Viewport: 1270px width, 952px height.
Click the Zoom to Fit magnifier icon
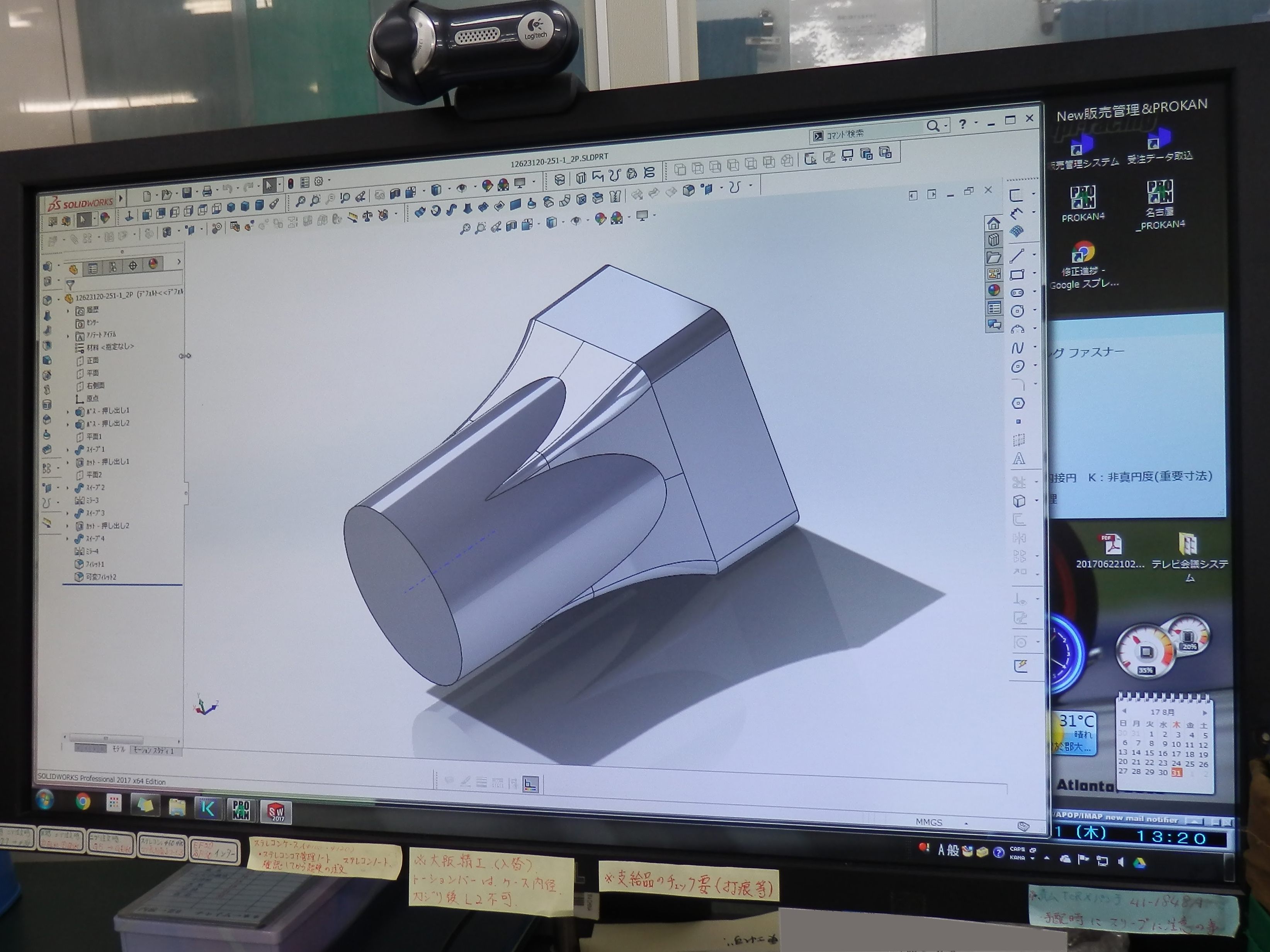[x=300, y=202]
